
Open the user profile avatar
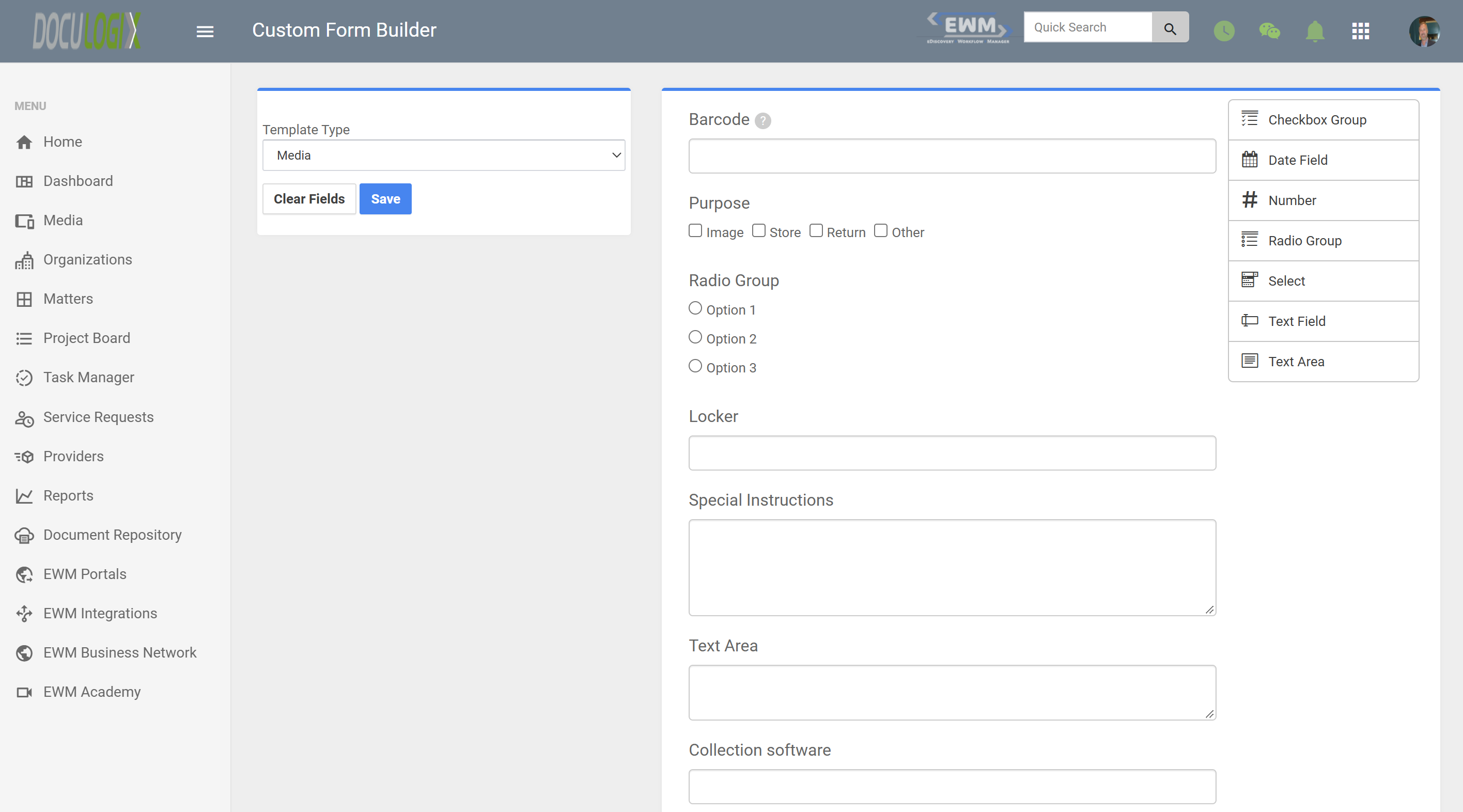(1424, 31)
